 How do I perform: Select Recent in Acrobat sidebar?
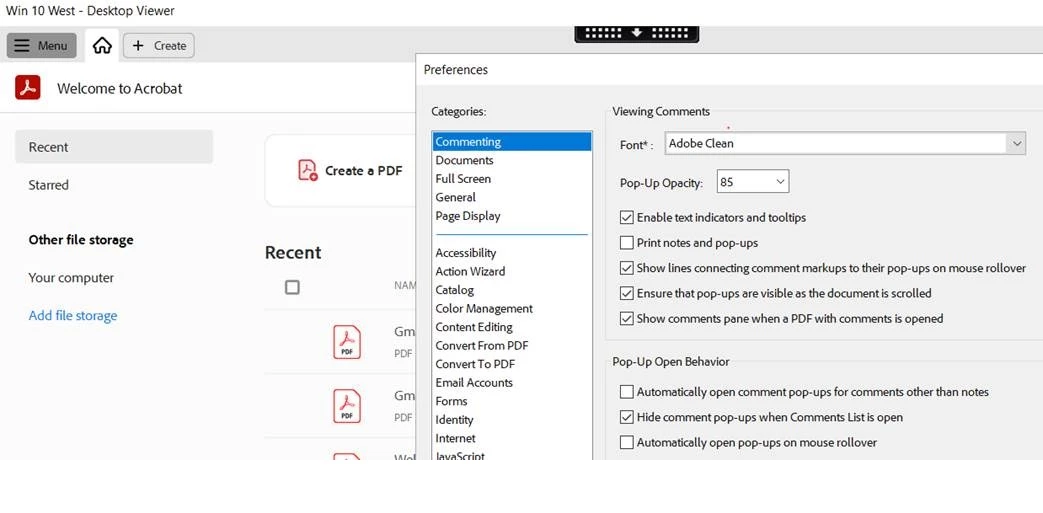point(114,147)
